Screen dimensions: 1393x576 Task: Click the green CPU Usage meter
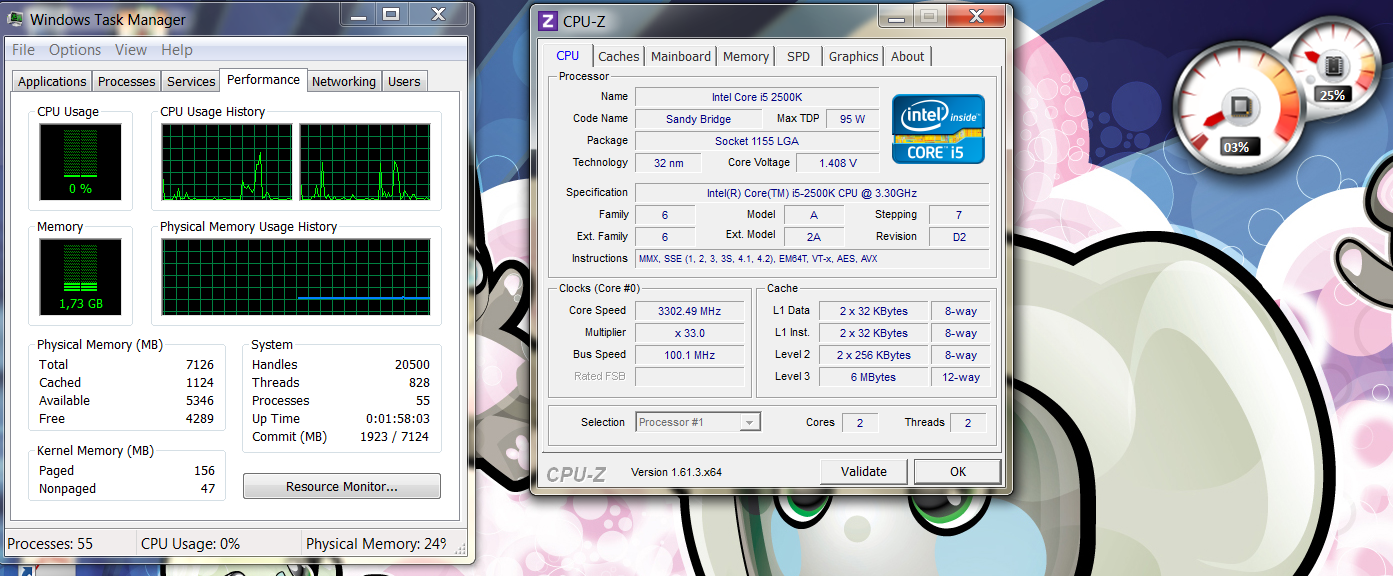pyautogui.click(x=80, y=160)
